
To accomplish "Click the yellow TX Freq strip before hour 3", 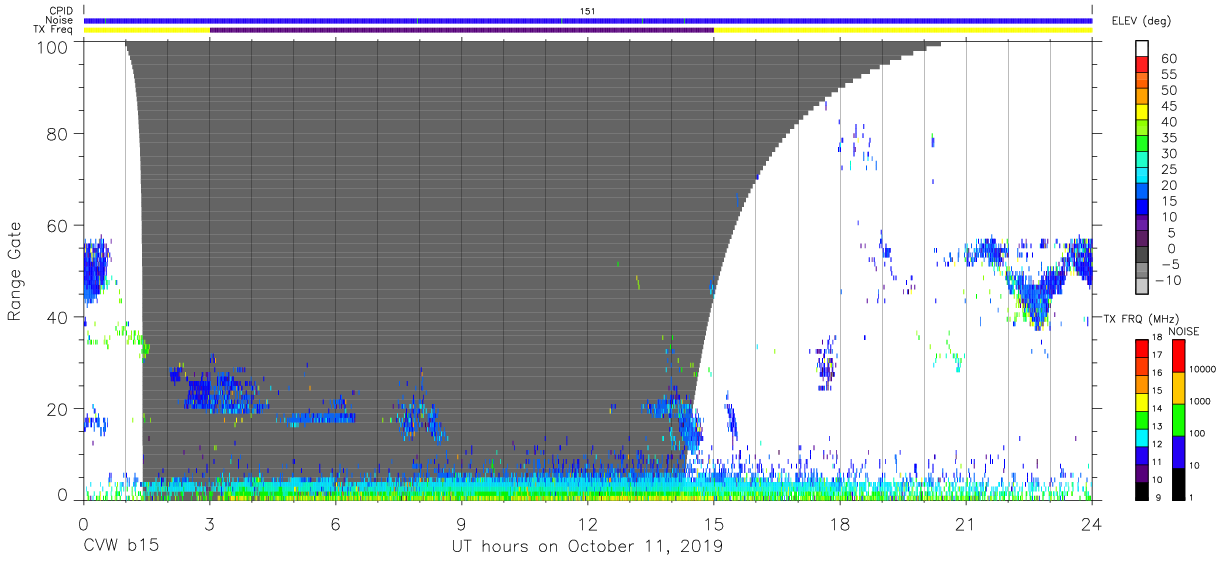I will click(147, 30).
